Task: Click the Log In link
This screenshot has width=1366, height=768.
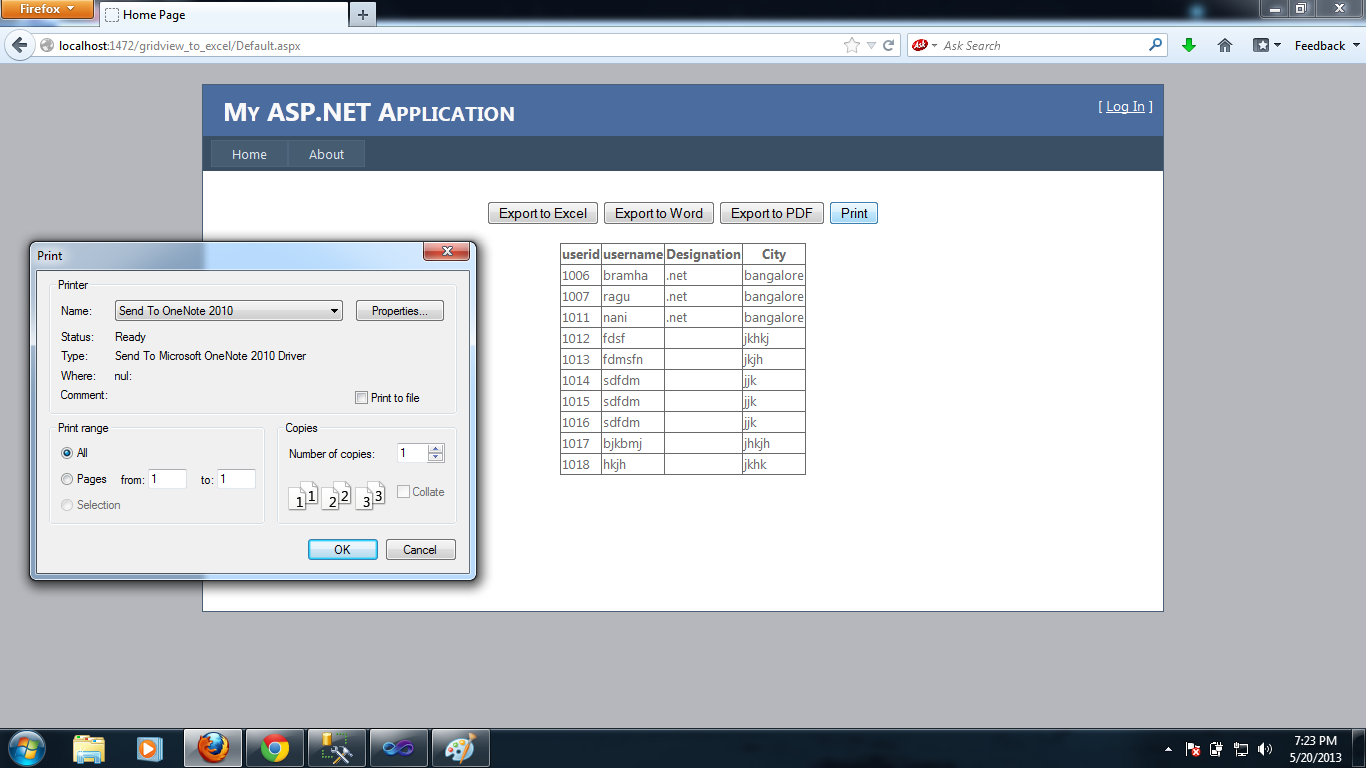Action: (x=1125, y=106)
